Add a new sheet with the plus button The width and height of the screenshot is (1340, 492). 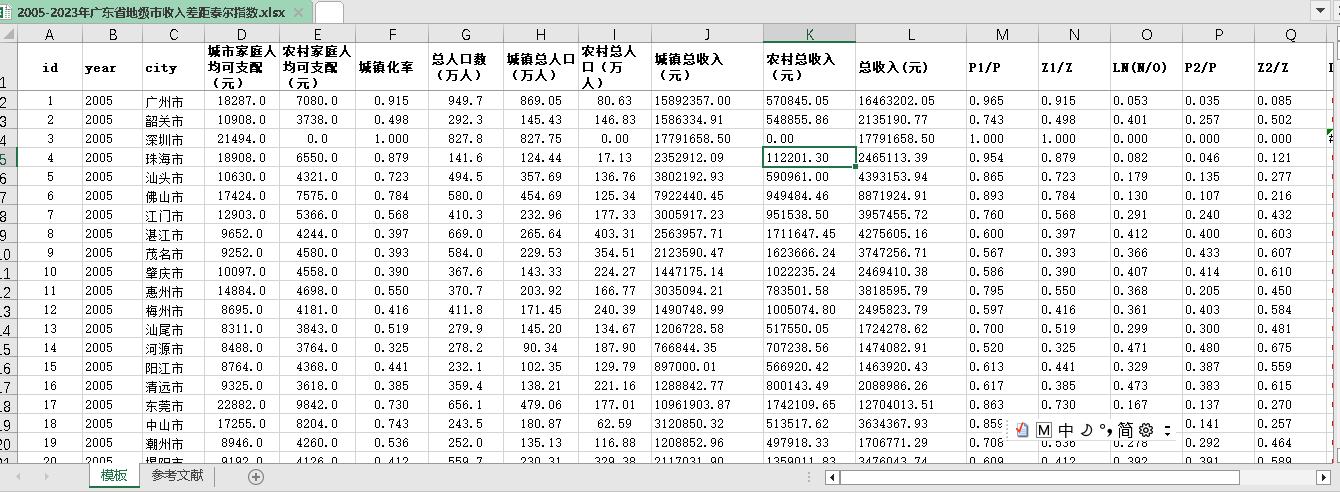pos(256,477)
